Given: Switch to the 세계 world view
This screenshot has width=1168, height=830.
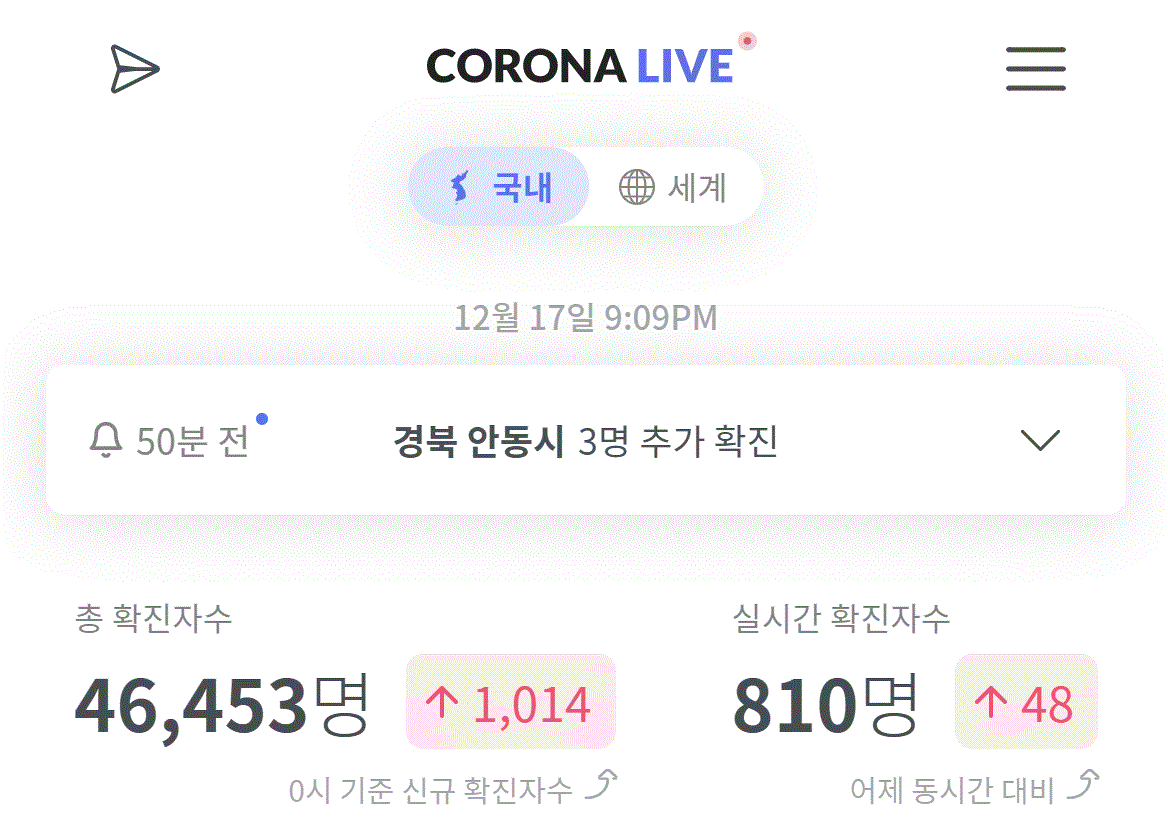Looking at the screenshot, I should coord(674,186).
